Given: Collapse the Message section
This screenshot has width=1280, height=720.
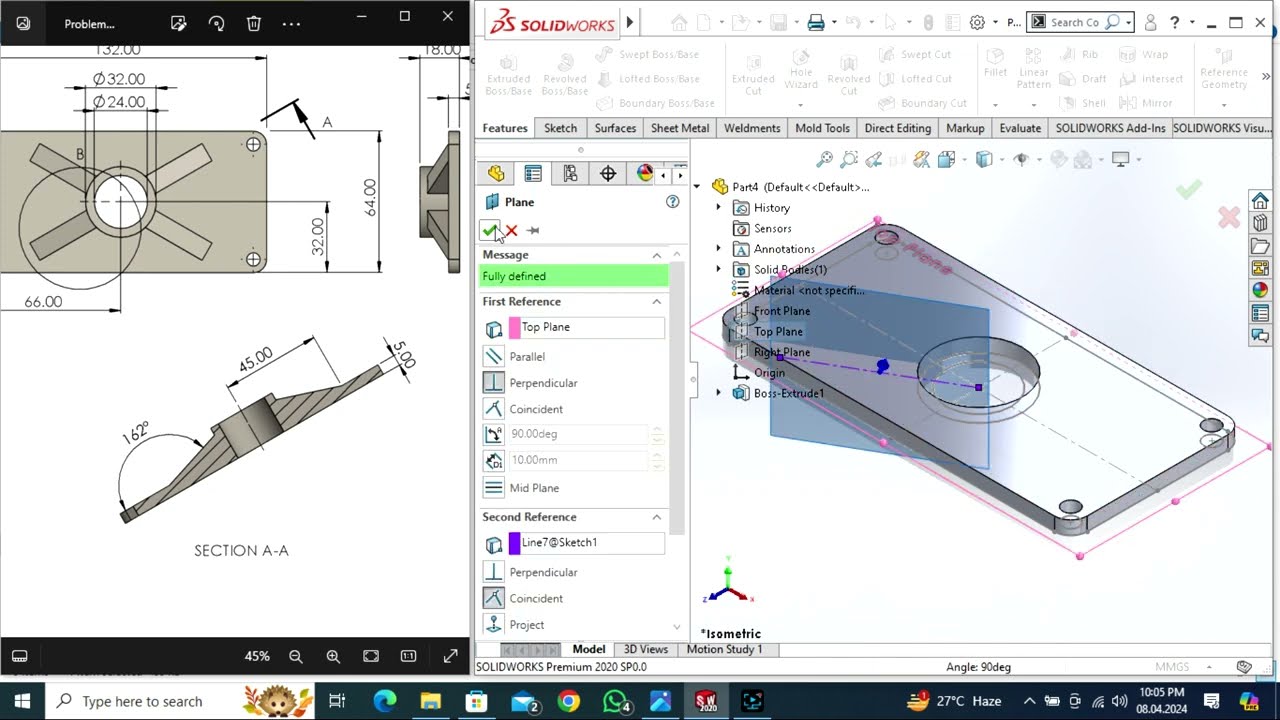Looking at the screenshot, I should [657, 255].
